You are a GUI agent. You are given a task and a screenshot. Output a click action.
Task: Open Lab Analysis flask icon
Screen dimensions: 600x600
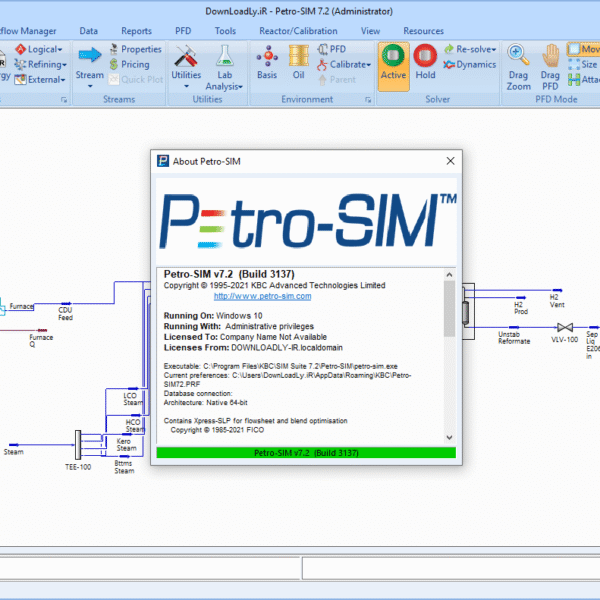click(x=225, y=56)
